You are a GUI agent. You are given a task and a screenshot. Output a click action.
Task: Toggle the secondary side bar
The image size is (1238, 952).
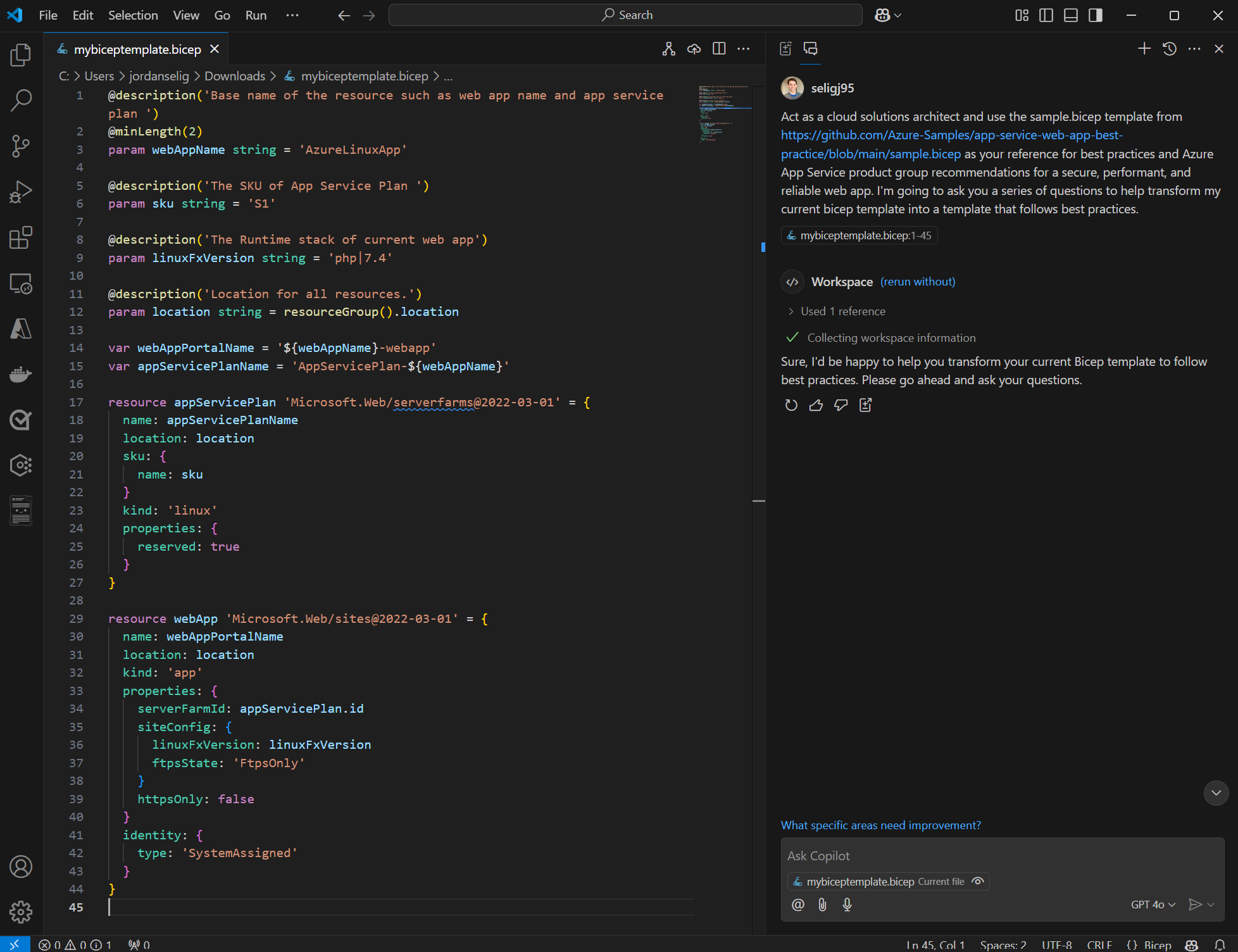[x=1096, y=15]
